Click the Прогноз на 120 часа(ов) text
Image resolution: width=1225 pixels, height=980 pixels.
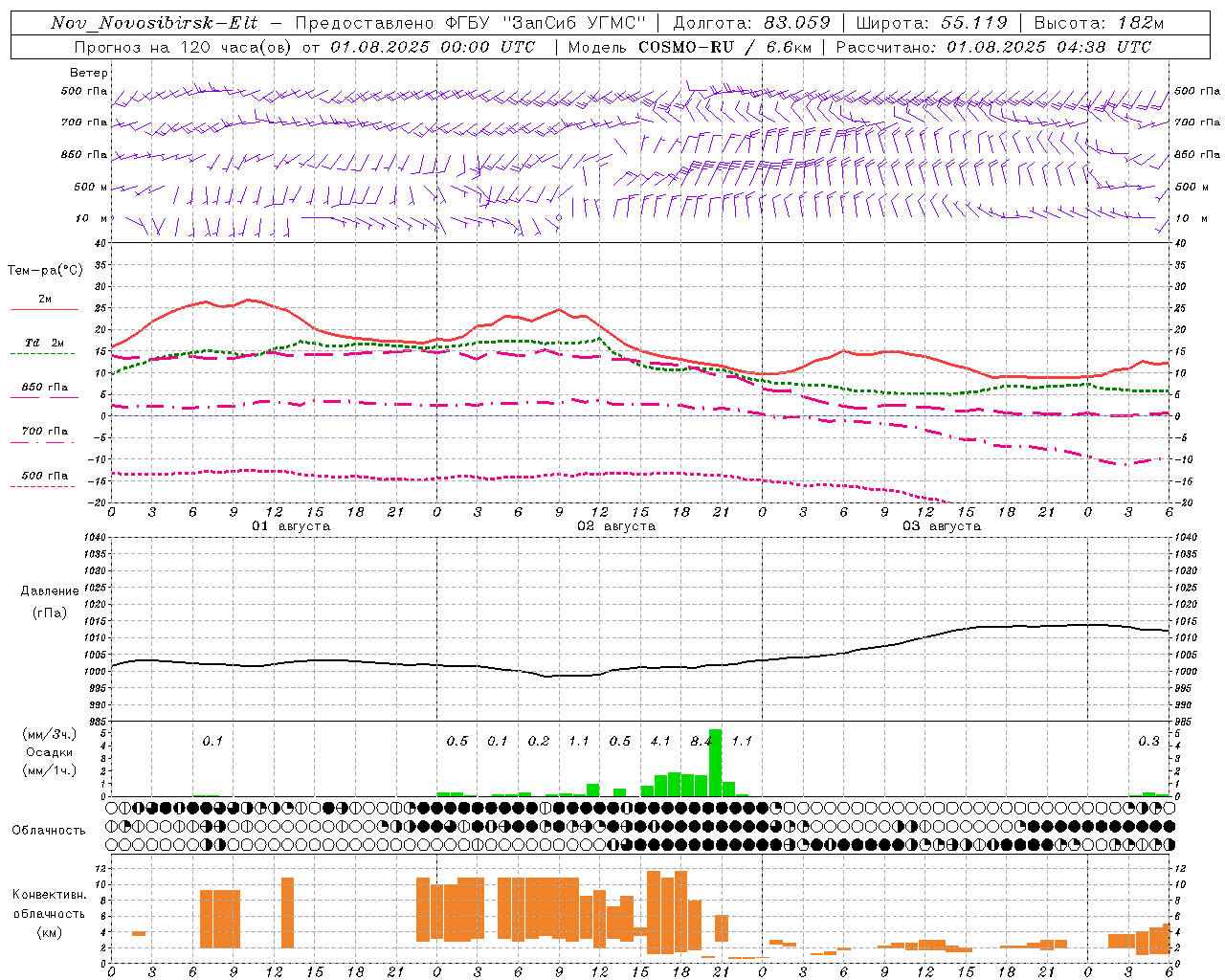[183, 47]
